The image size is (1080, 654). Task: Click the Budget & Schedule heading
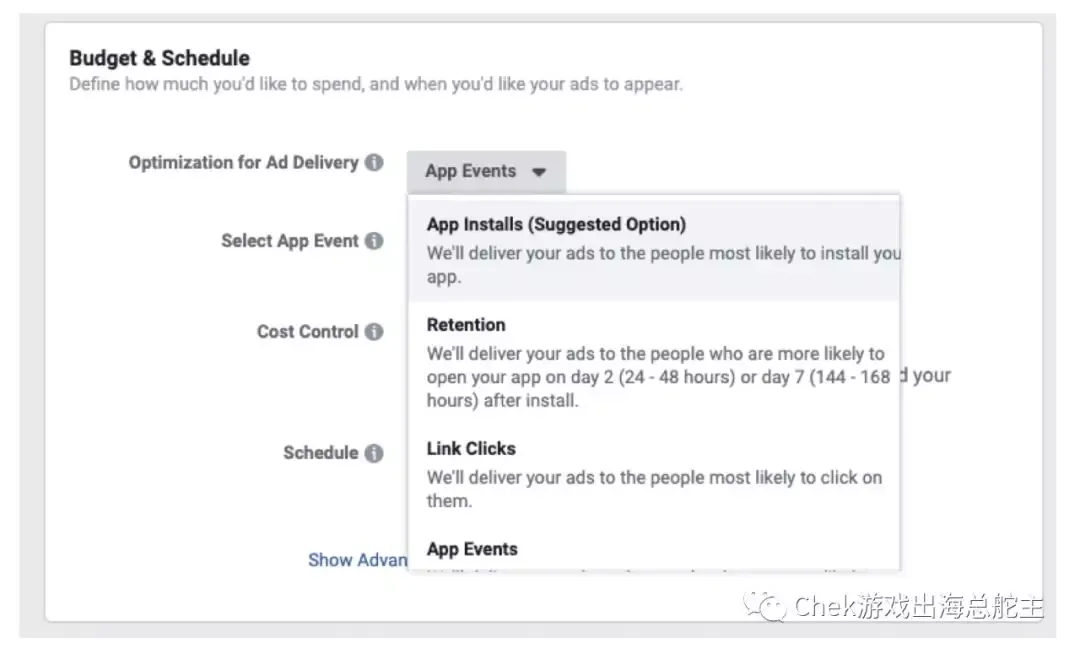159,58
